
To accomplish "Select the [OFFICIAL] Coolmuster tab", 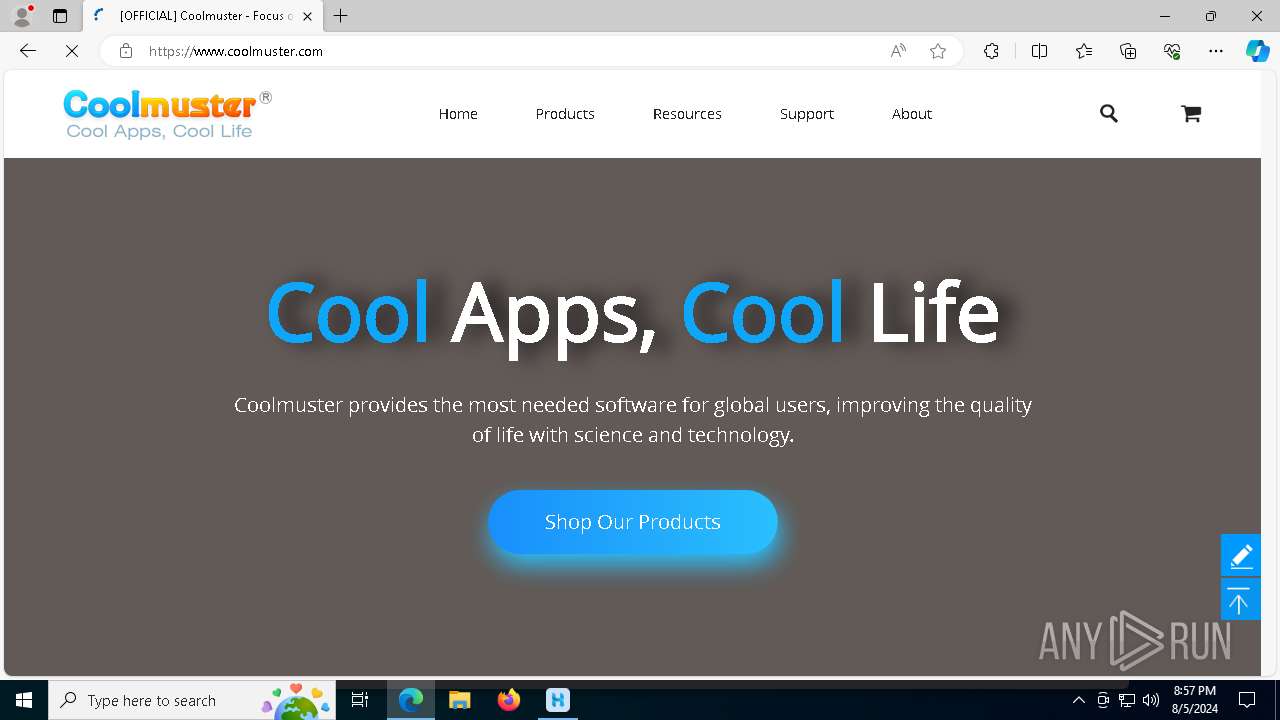I will (x=203, y=16).
